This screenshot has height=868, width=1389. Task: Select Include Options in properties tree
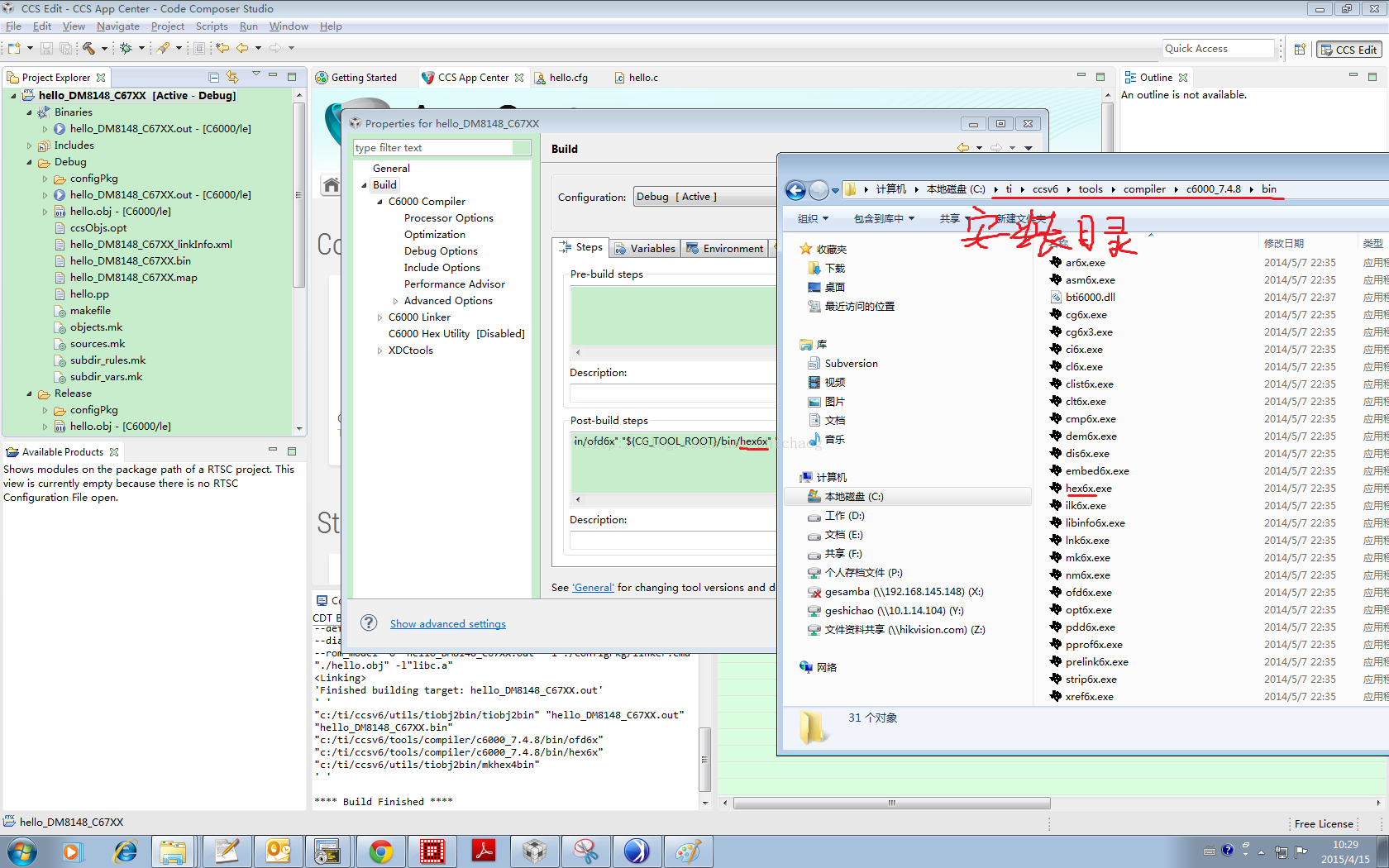[442, 268]
